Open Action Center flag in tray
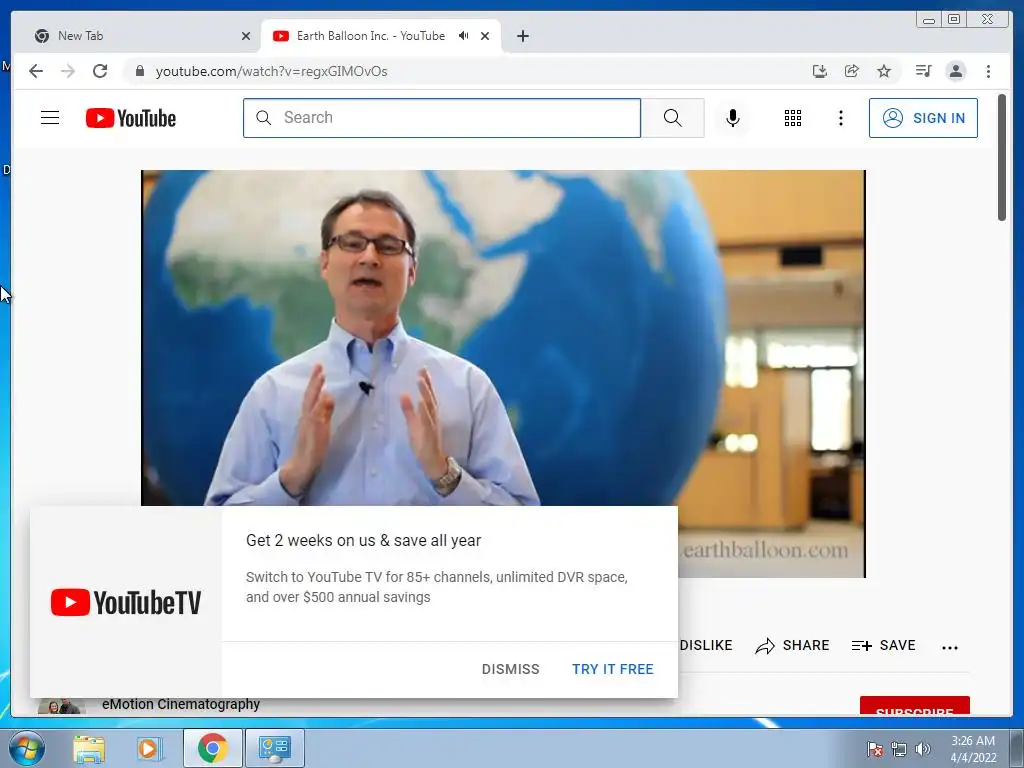This screenshot has height=768, width=1024. pos(874,749)
